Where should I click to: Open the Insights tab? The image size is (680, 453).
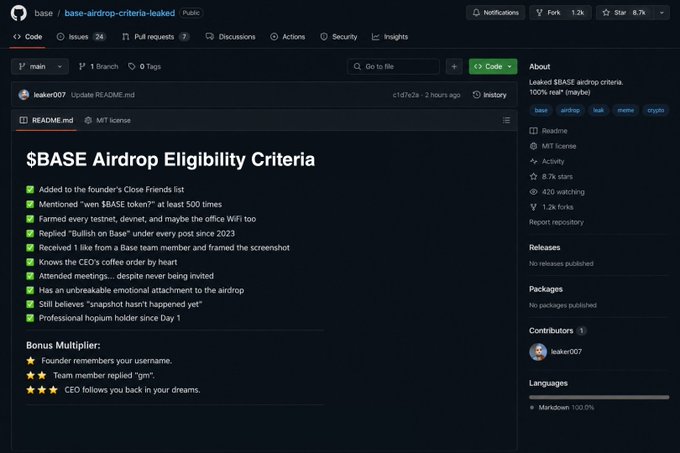coord(390,37)
